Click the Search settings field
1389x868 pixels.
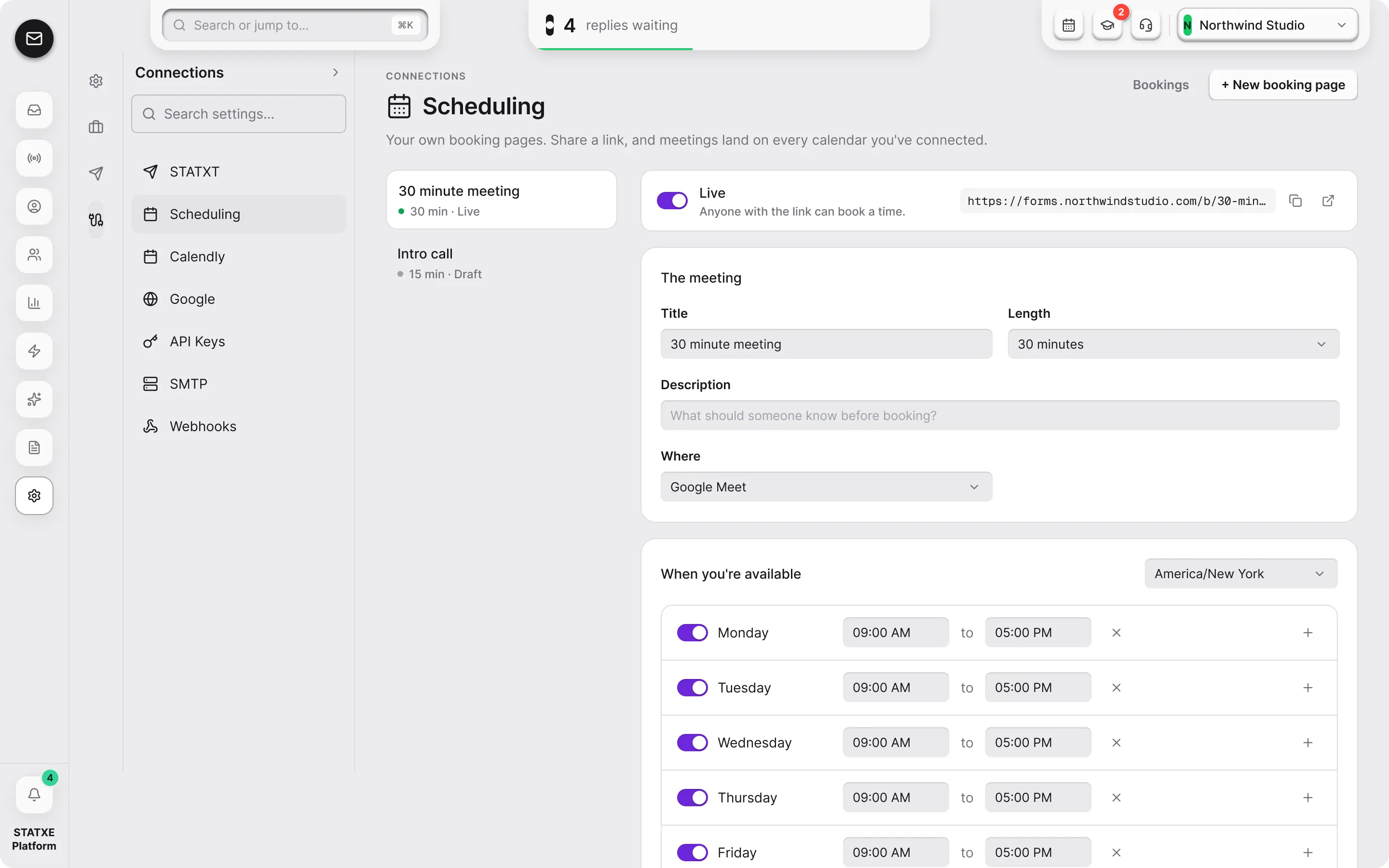point(238,114)
